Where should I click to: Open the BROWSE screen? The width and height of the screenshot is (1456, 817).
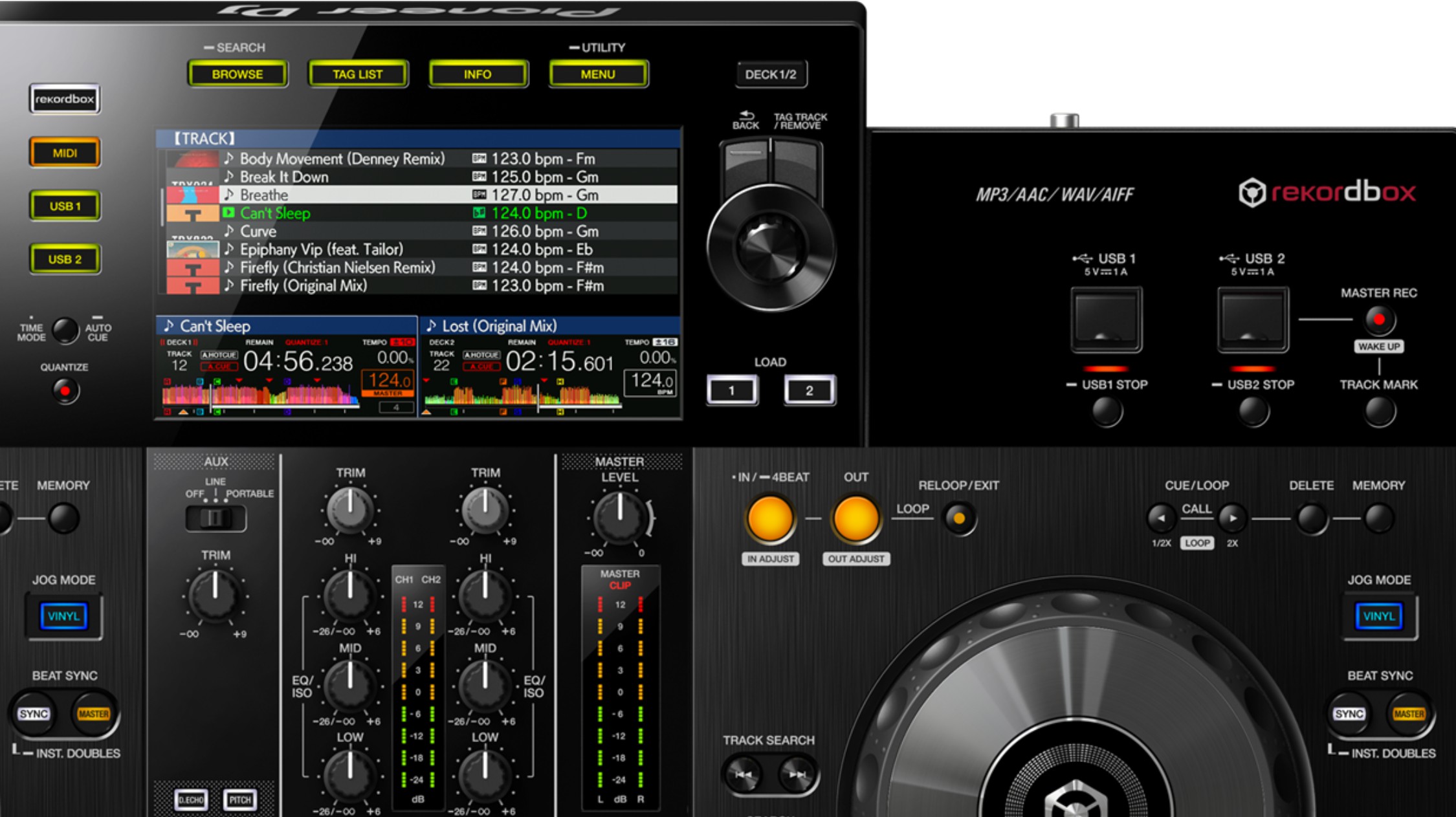[x=237, y=74]
